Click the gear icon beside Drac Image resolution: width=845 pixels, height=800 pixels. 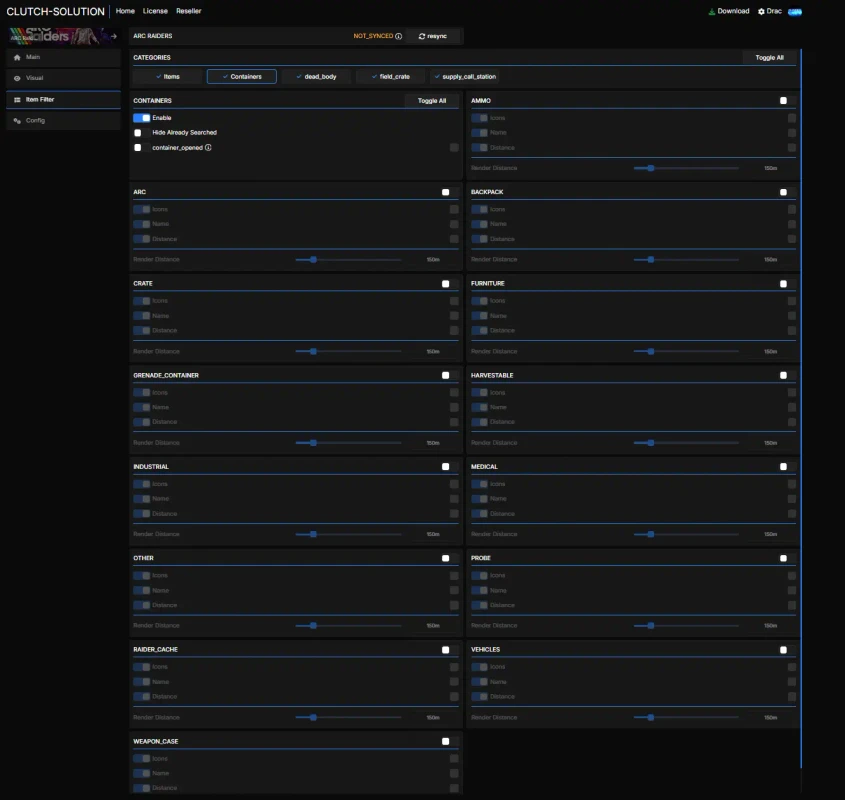(x=761, y=11)
